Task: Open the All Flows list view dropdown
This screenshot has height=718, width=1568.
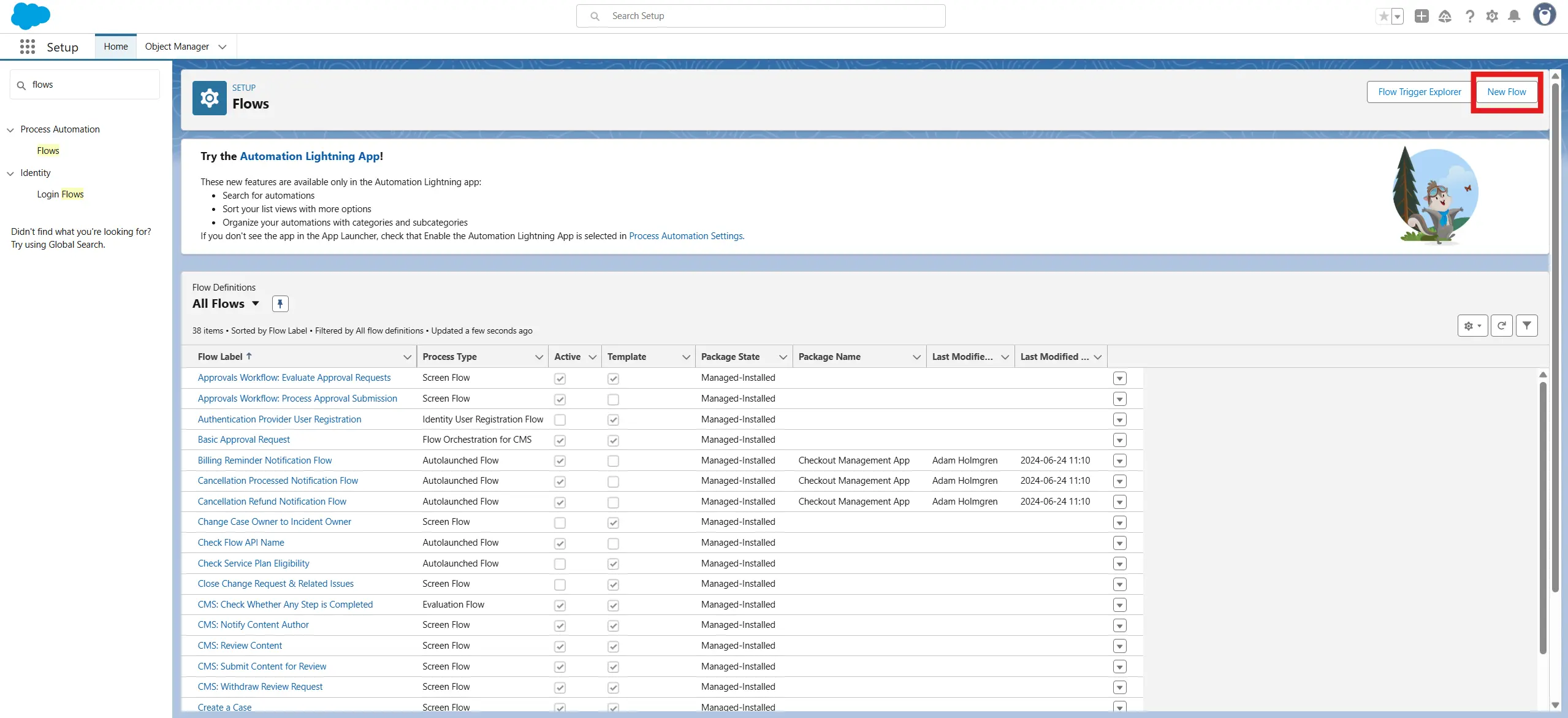Action: click(x=256, y=304)
